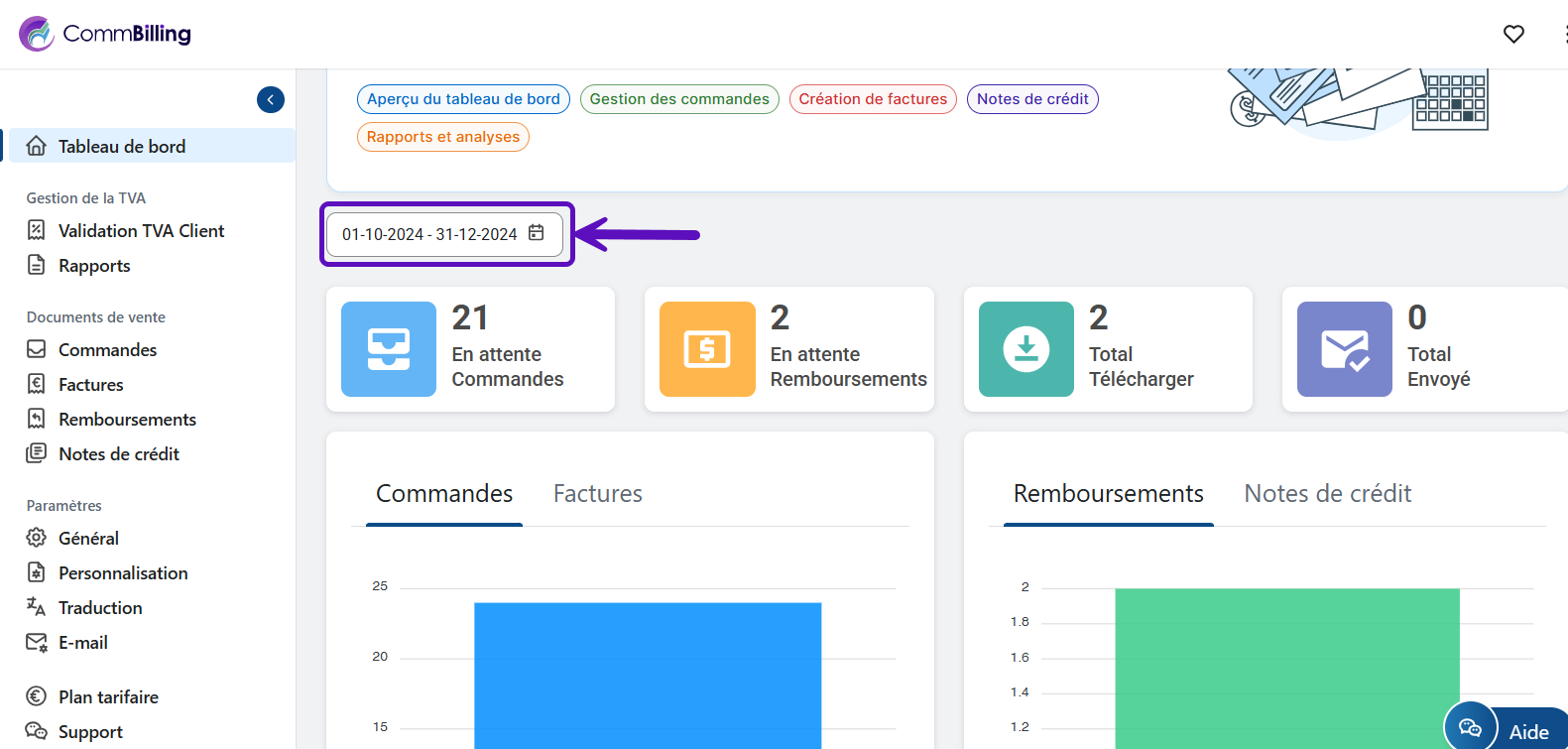
Task: Select the Commandes chart tab
Action: [444, 494]
